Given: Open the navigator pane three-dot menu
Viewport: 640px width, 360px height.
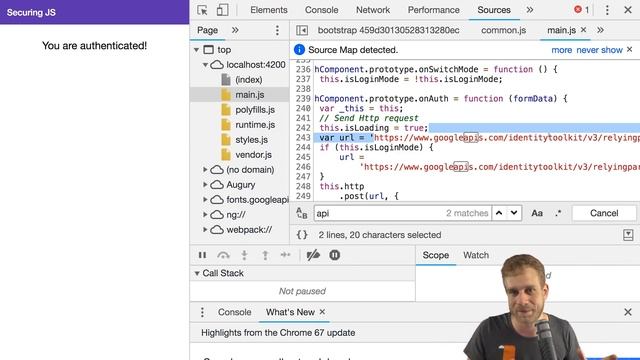Looking at the screenshot, I should point(277,30).
